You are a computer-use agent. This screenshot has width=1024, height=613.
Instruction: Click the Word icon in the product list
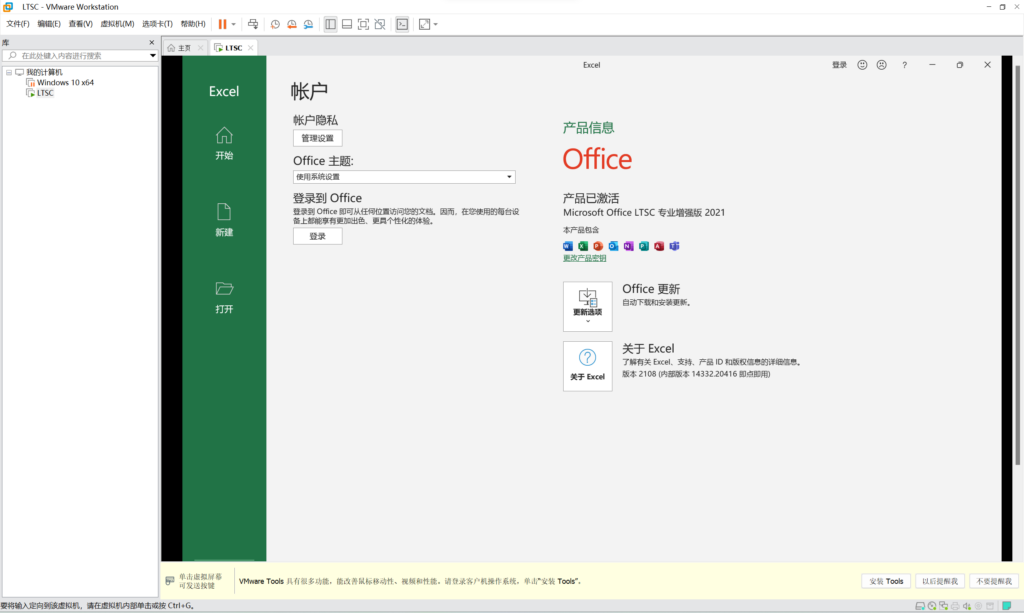[x=568, y=246]
